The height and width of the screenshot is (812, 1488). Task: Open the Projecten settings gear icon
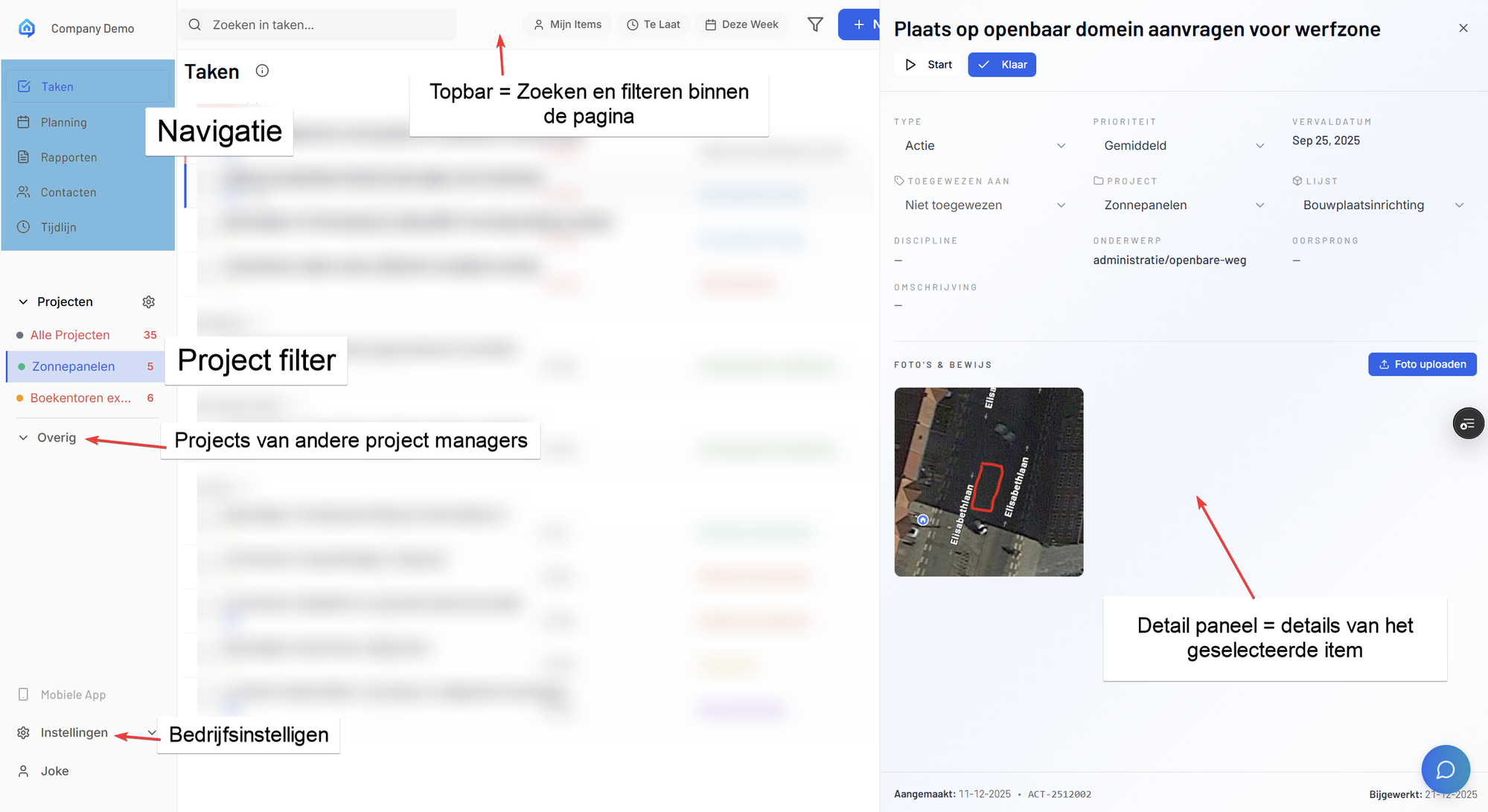tap(149, 301)
